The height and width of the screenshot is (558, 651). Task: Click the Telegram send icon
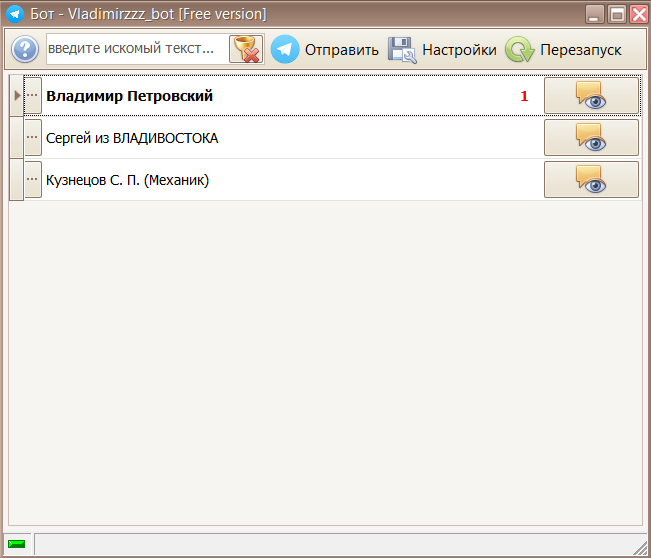pyautogui.click(x=285, y=49)
